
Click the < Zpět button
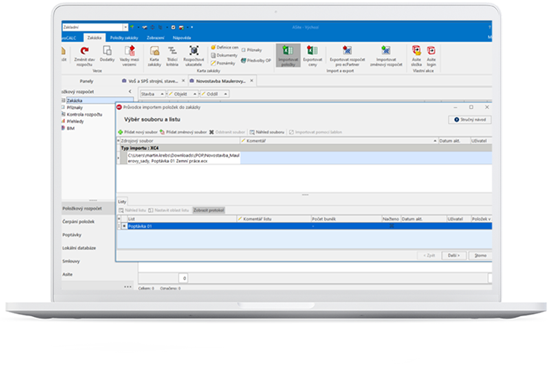[429, 255]
